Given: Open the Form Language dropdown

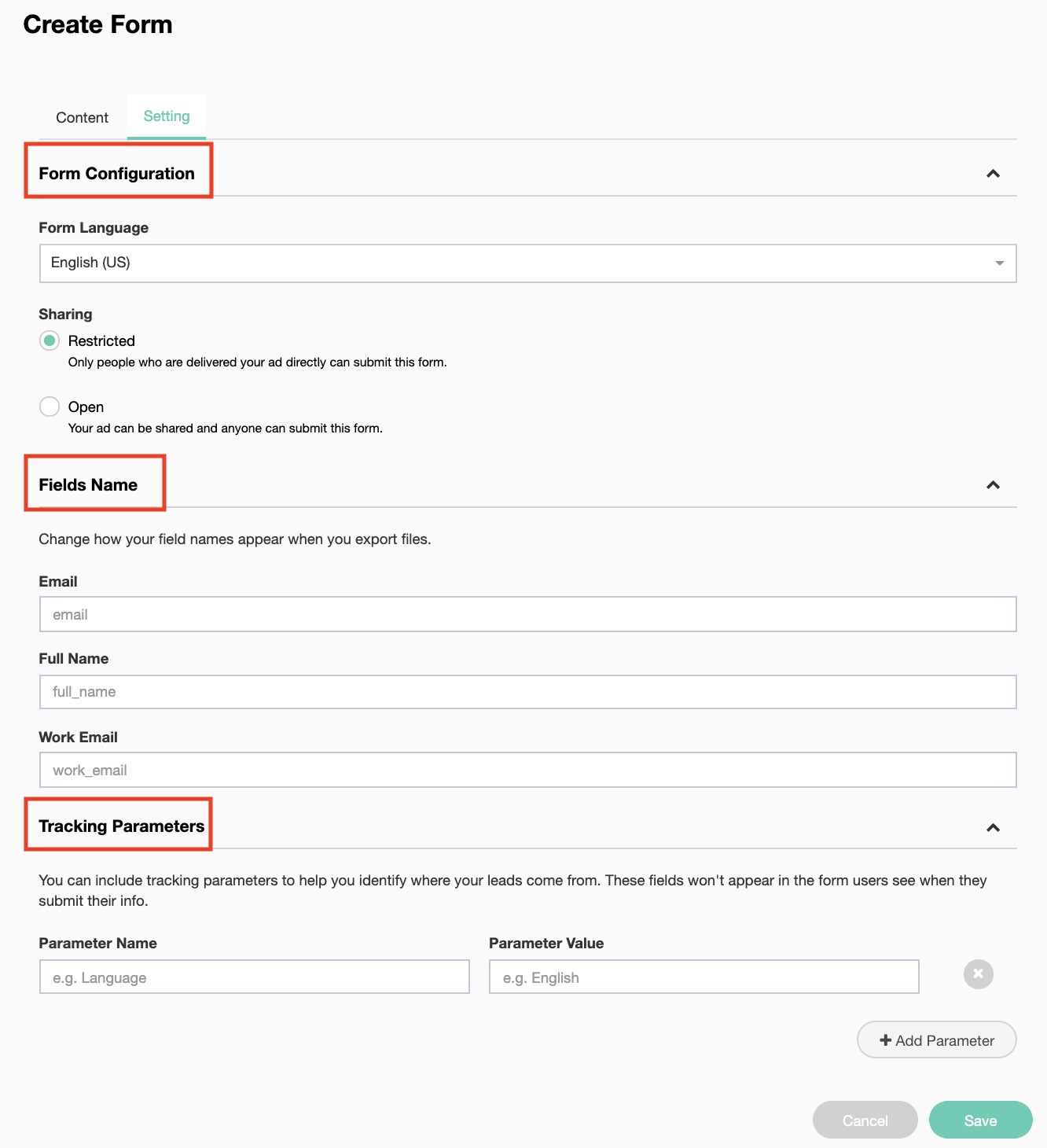Looking at the screenshot, I should click(x=527, y=263).
